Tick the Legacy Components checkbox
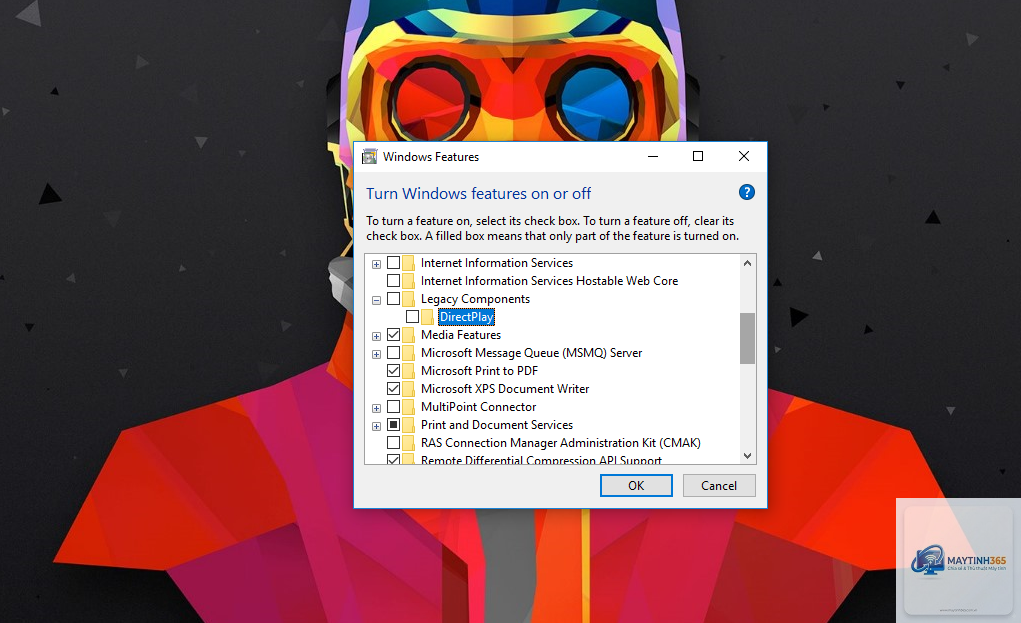 (393, 298)
